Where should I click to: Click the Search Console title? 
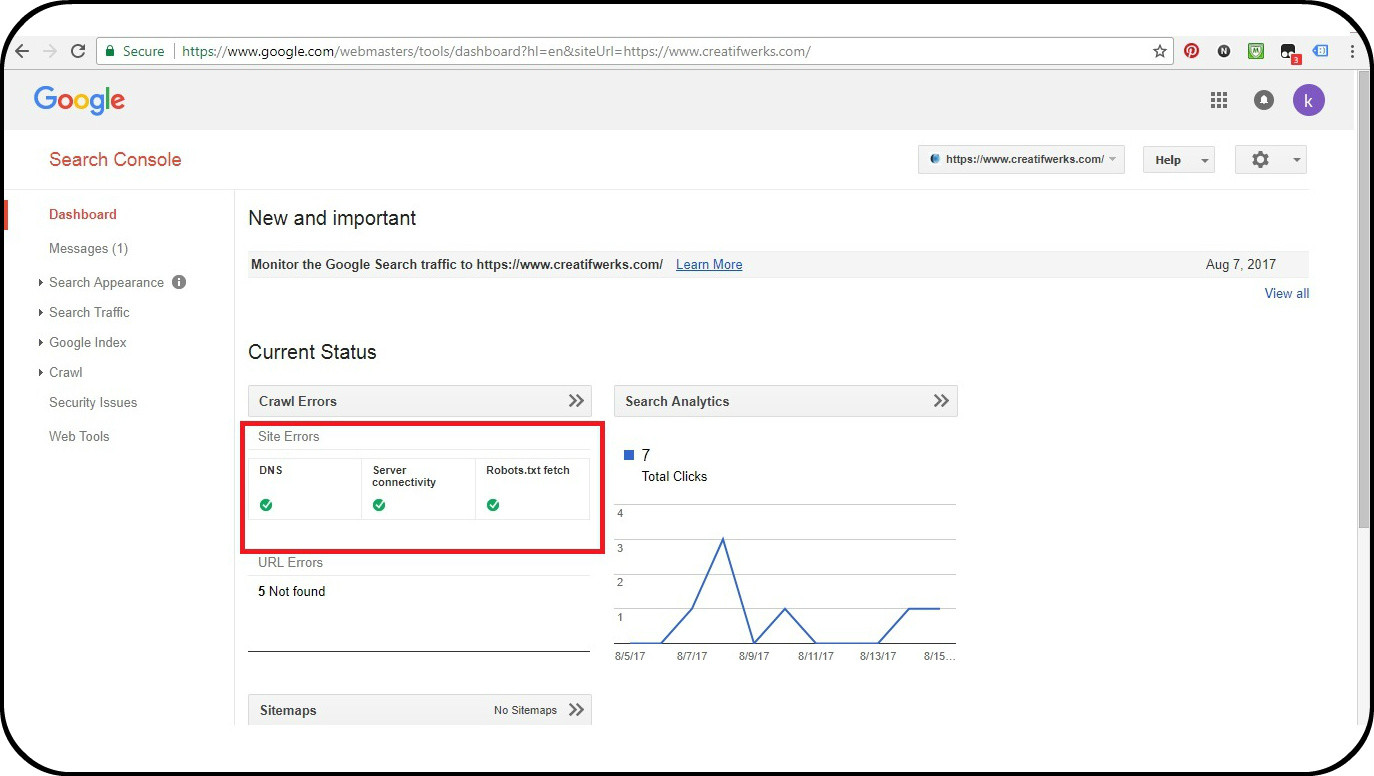115,160
